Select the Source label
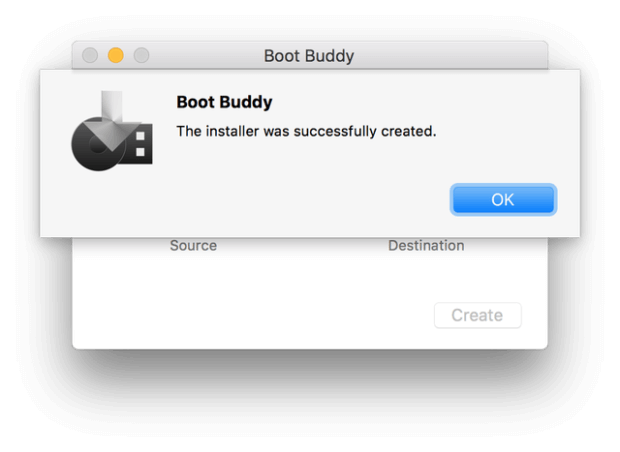This screenshot has height=452, width=620. click(x=193, y=245)
